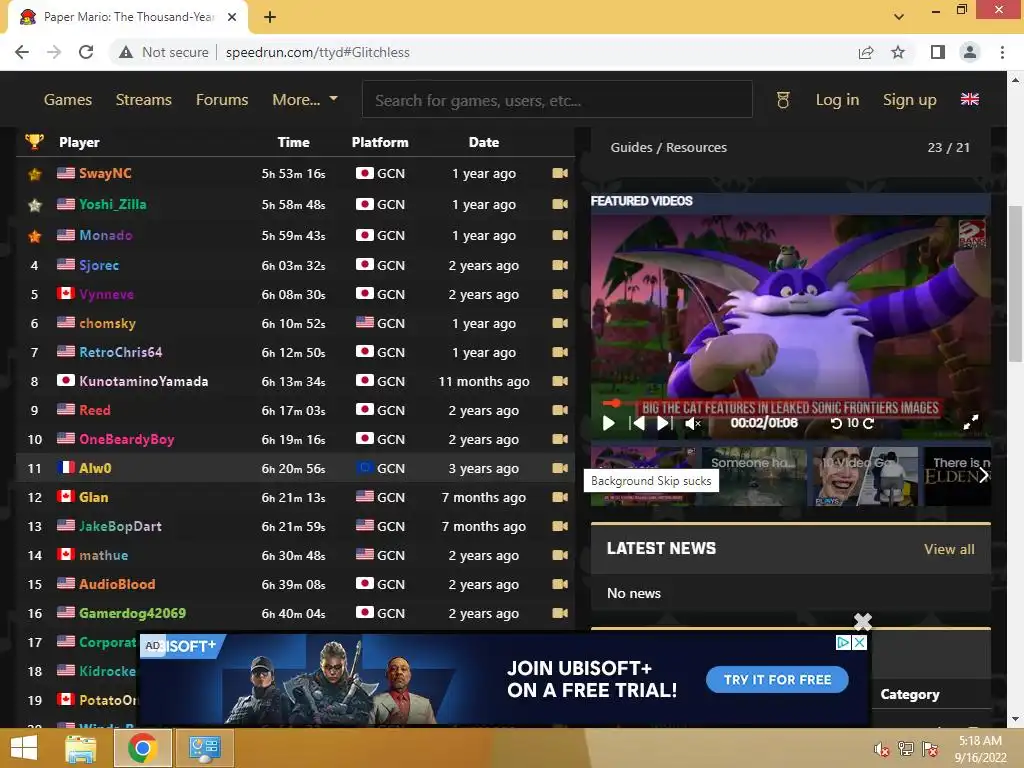Forward featured video 10 seconds
1024x768 pixels.
pos(869,423)
